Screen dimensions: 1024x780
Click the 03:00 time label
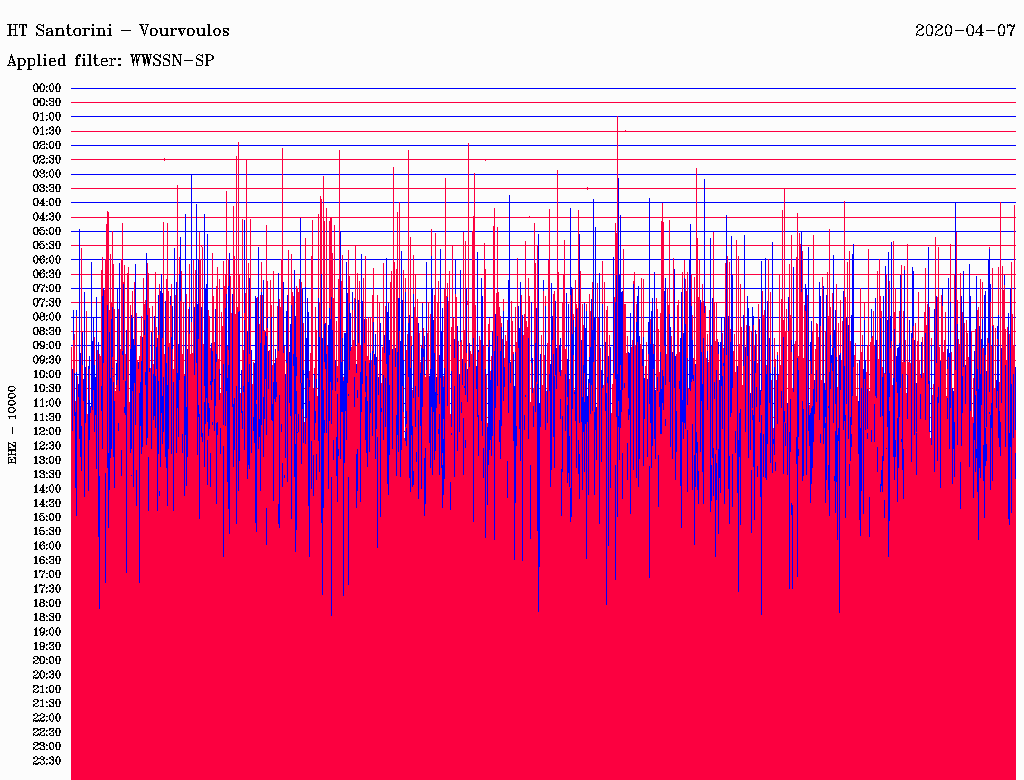[x=47, y=174]
